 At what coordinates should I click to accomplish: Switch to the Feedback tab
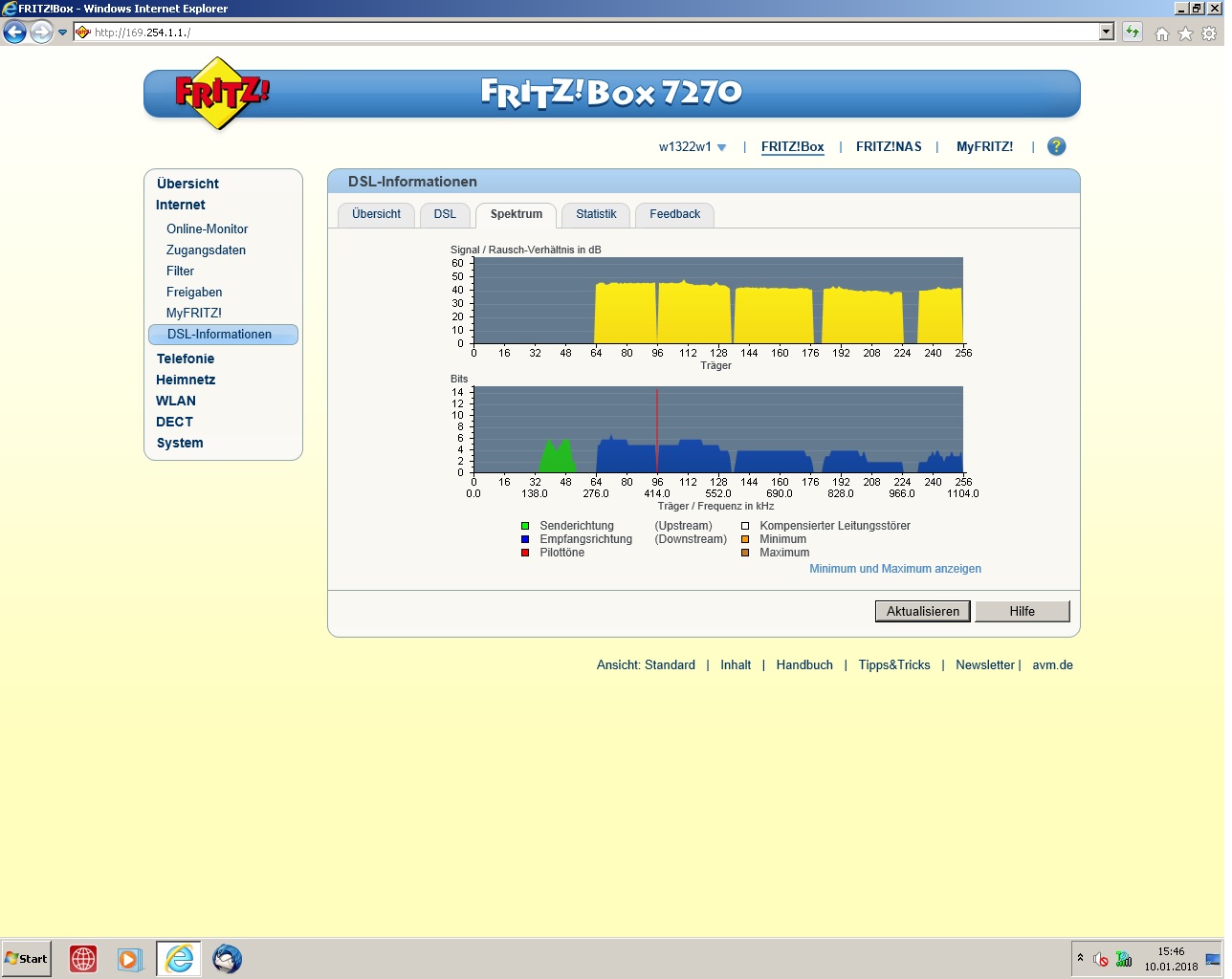(675, 215)
